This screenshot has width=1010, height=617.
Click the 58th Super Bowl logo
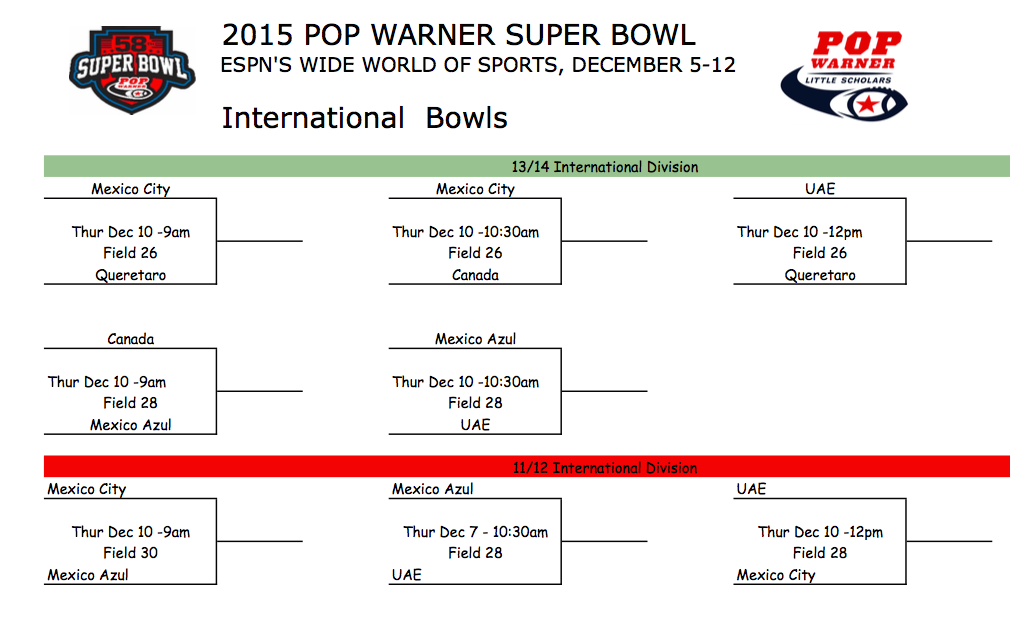pos(130,70)
